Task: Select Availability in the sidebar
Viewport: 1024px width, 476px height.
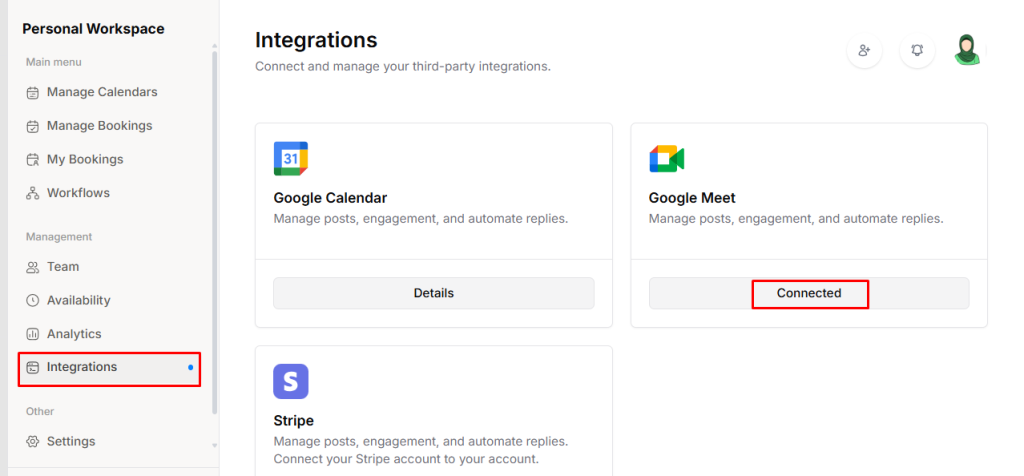Action: [78, 300]
